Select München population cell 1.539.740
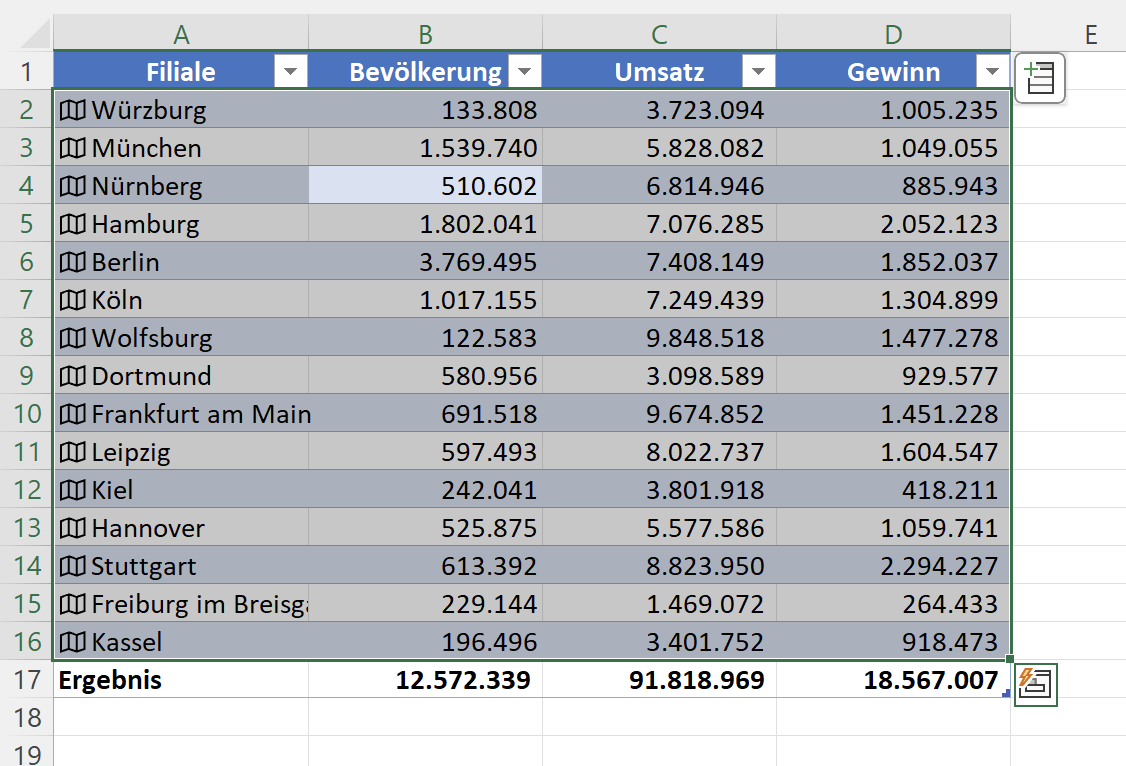1126x766 pixels. (x=425, y=147)
